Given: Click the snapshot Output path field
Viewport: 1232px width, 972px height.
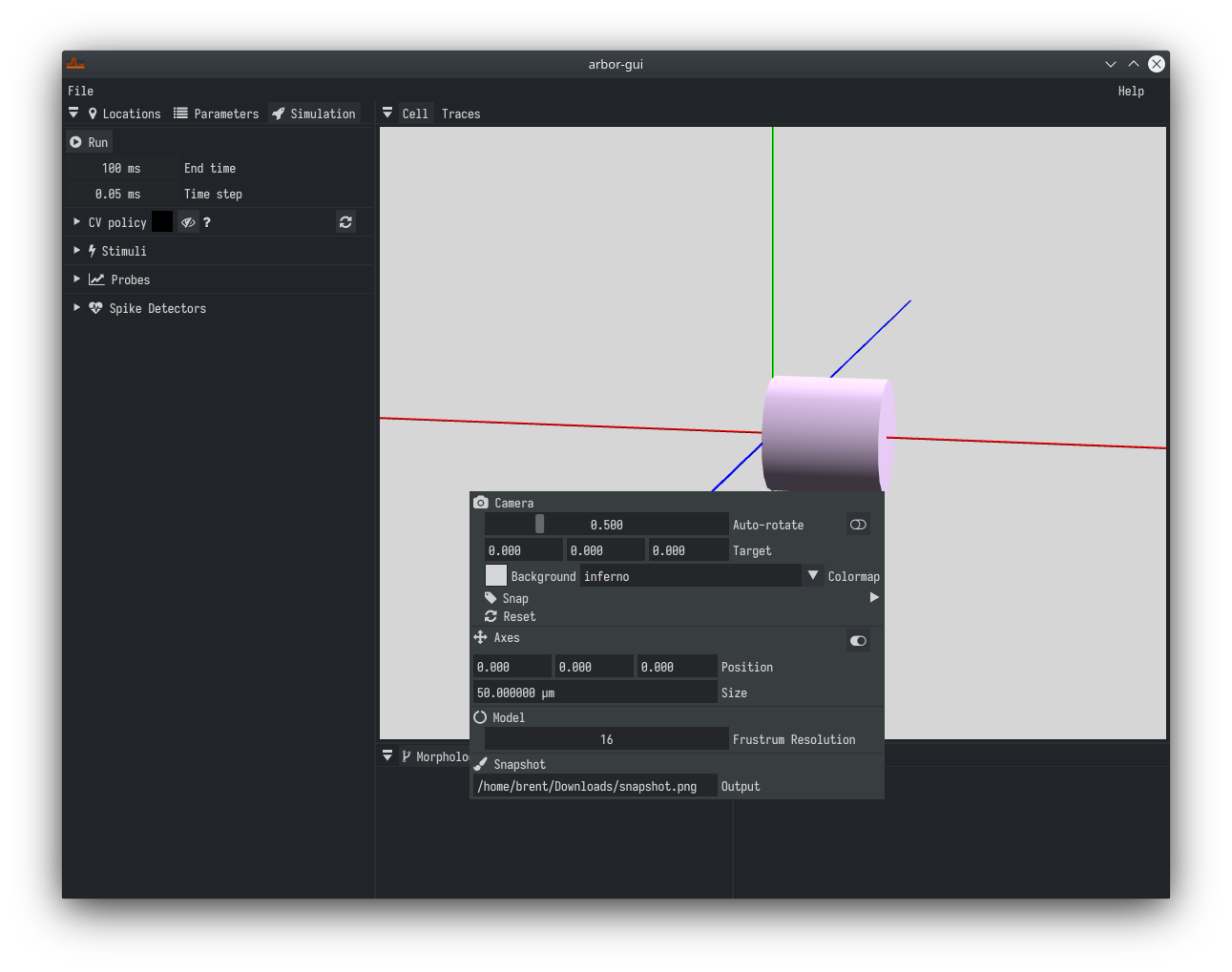Looking at the screenshot, I should tap(595, 786).
